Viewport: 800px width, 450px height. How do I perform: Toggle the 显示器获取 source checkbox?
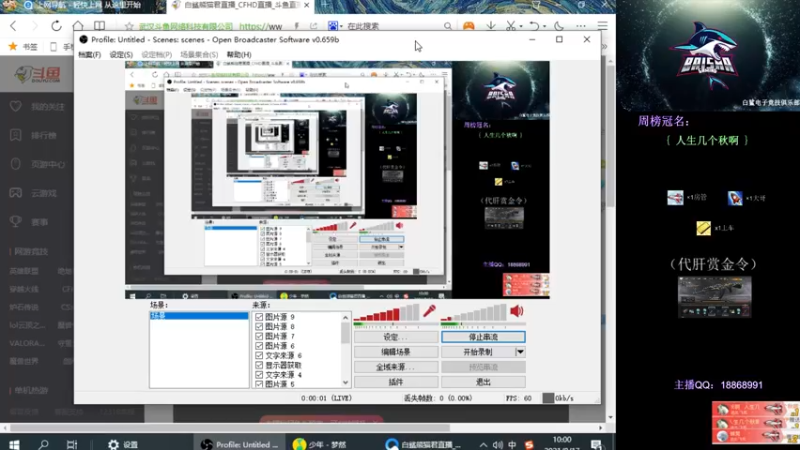(259, 365)
